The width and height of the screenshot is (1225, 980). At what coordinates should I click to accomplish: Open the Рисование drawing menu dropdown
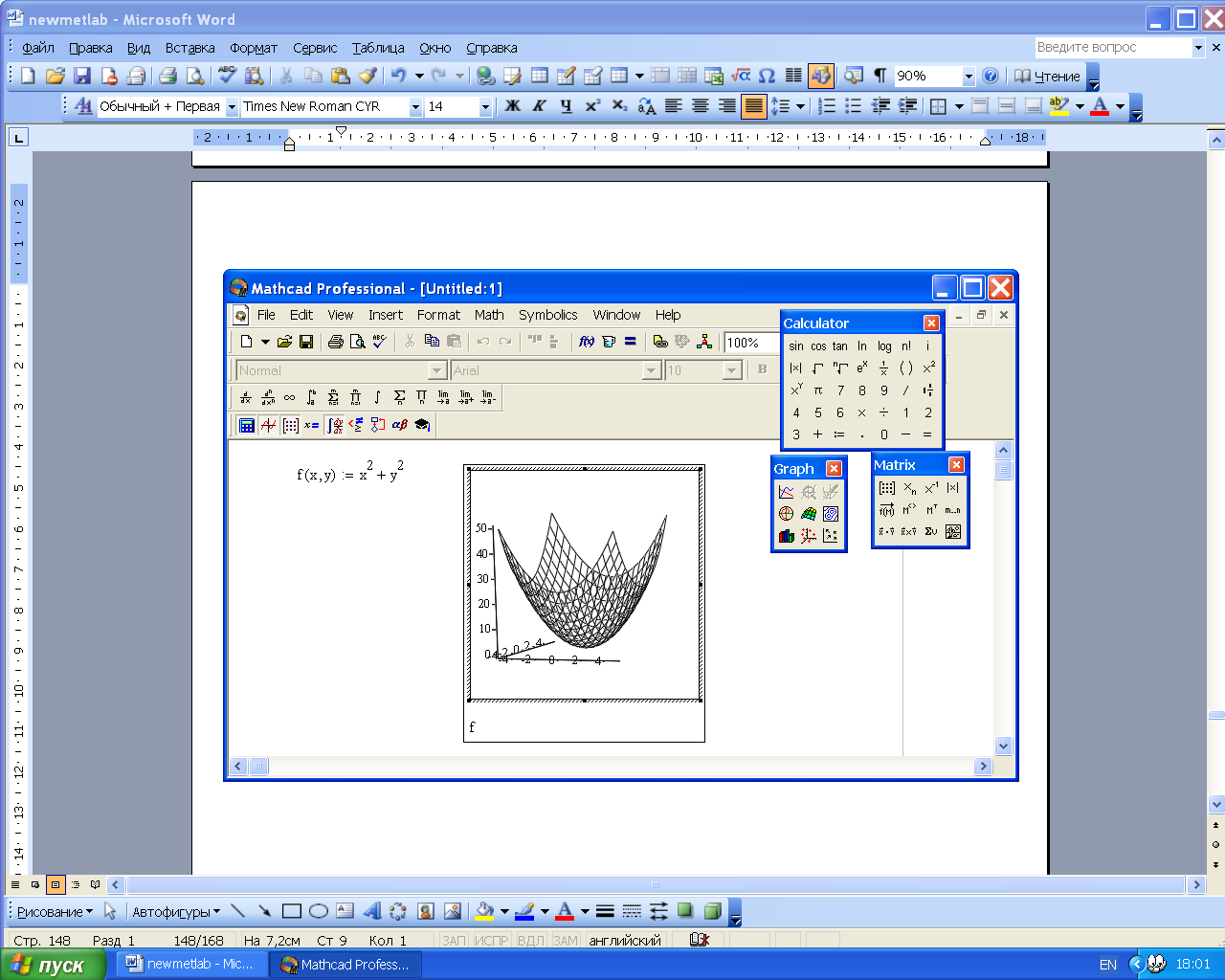click(55, 912)
